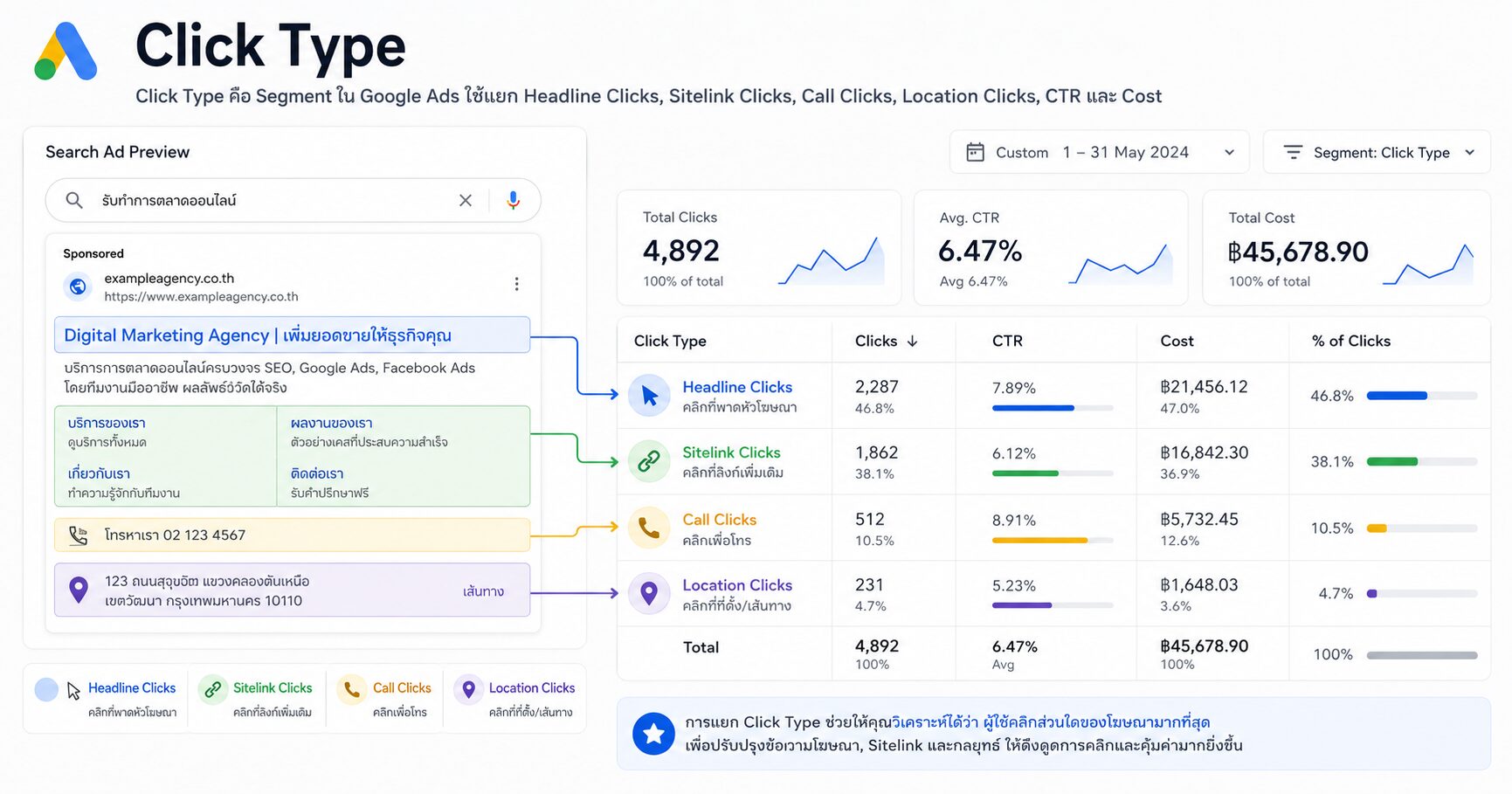Click the search box with Thai query
The width and height of the screenshot is (1512, 794).
[x=293, y=201]
